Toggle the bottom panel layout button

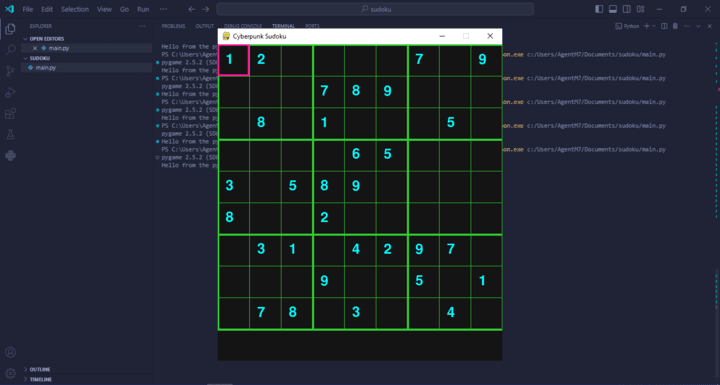tap(613, 9)
